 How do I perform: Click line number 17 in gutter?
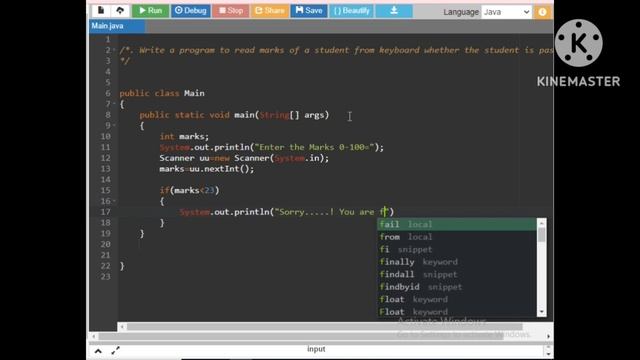click(105, 212)
